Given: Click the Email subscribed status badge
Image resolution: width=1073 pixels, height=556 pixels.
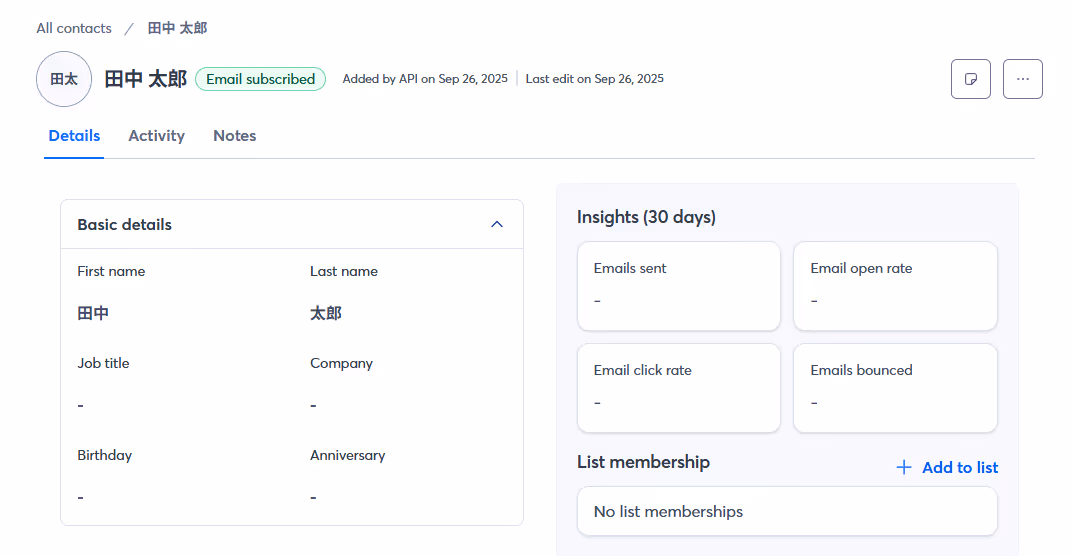Looking at the screenshot, I should coord(260,79).
